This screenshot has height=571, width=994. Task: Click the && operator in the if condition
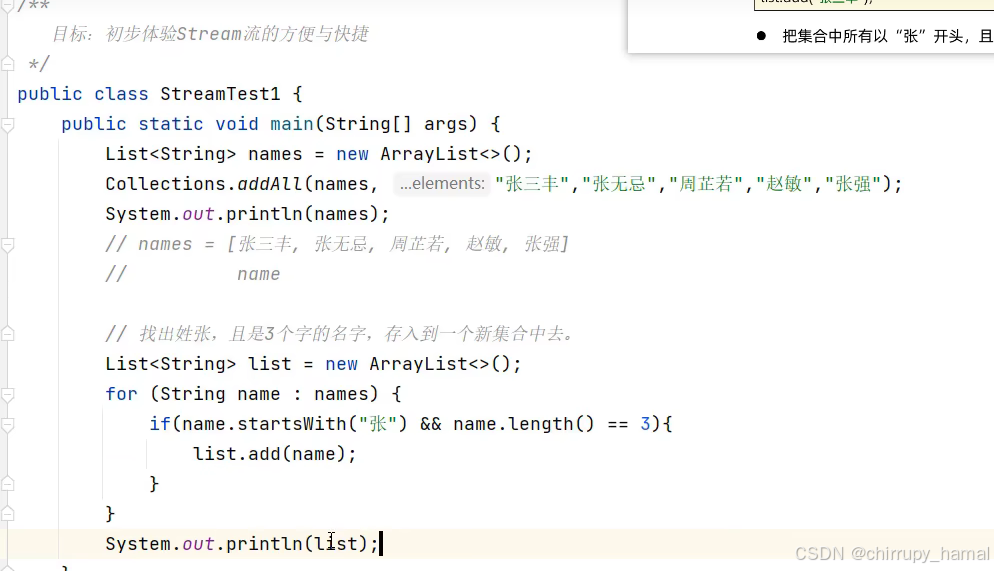pos(430,424)
